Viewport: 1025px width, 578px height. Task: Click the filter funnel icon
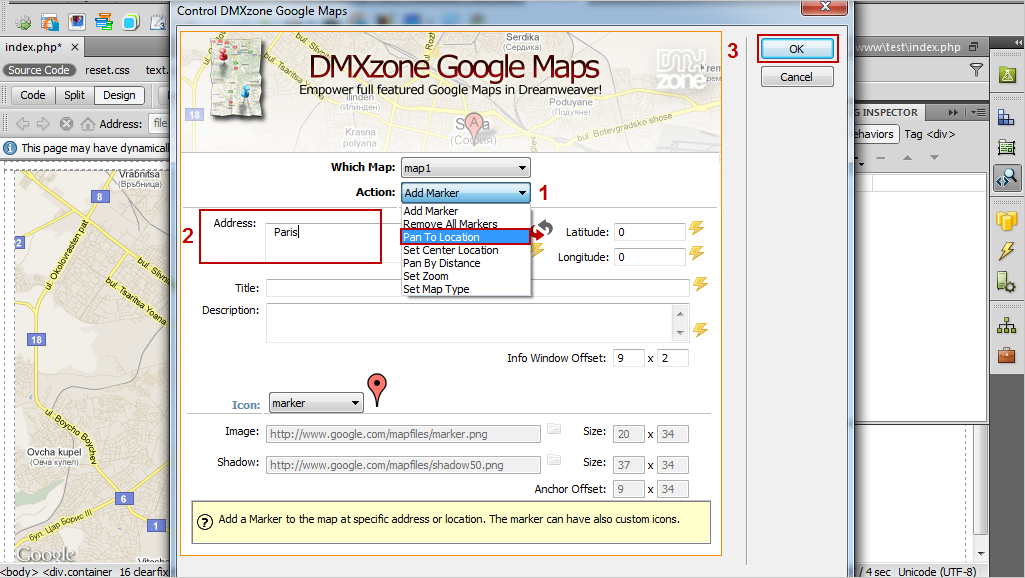976,70
